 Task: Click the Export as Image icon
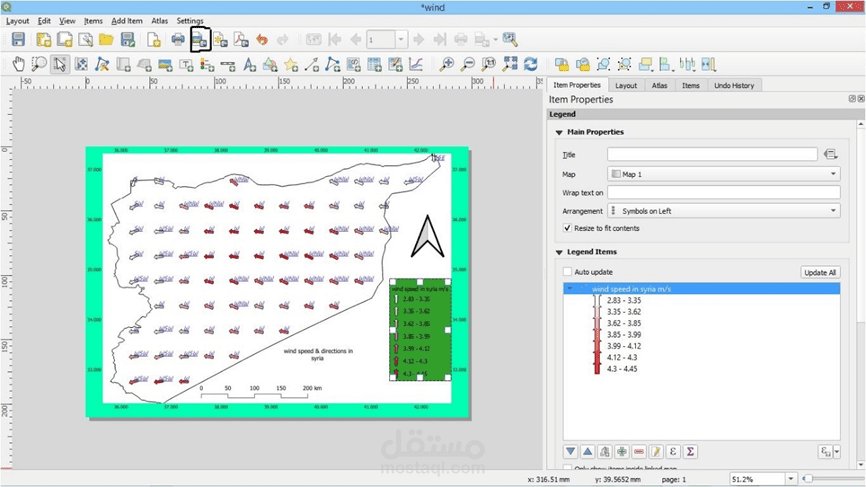pyautogui.click(x=200, y=39)
